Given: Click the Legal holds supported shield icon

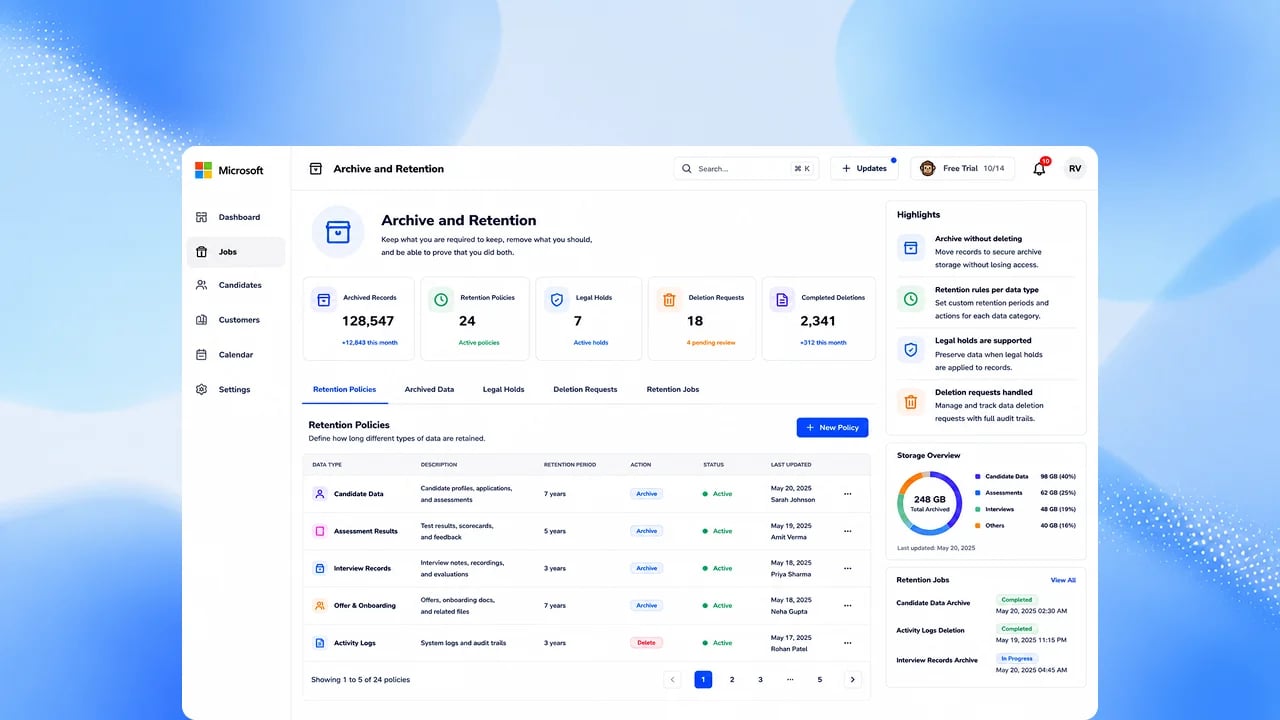Looking at the screenshot, I should click(911, 350).
